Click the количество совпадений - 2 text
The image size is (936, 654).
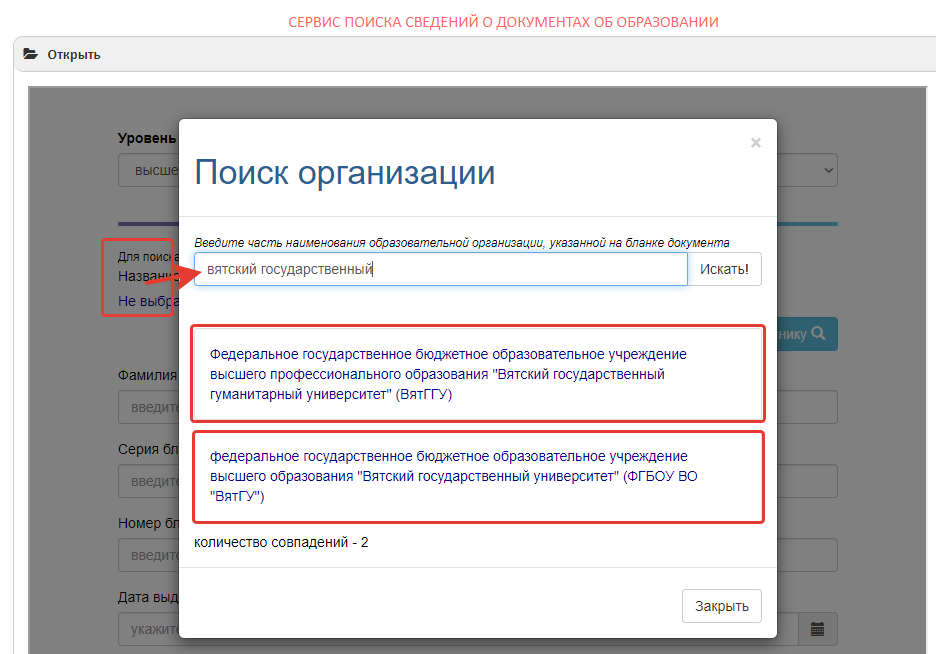(281, 542)
